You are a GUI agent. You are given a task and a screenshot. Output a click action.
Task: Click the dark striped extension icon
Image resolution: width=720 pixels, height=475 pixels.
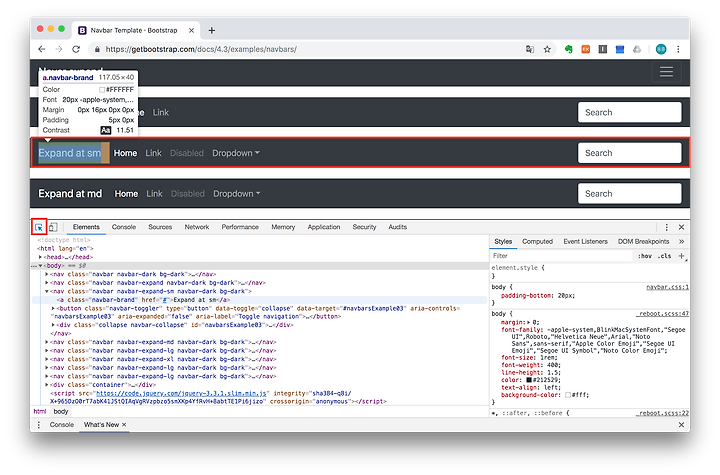(x=602, y=49)
